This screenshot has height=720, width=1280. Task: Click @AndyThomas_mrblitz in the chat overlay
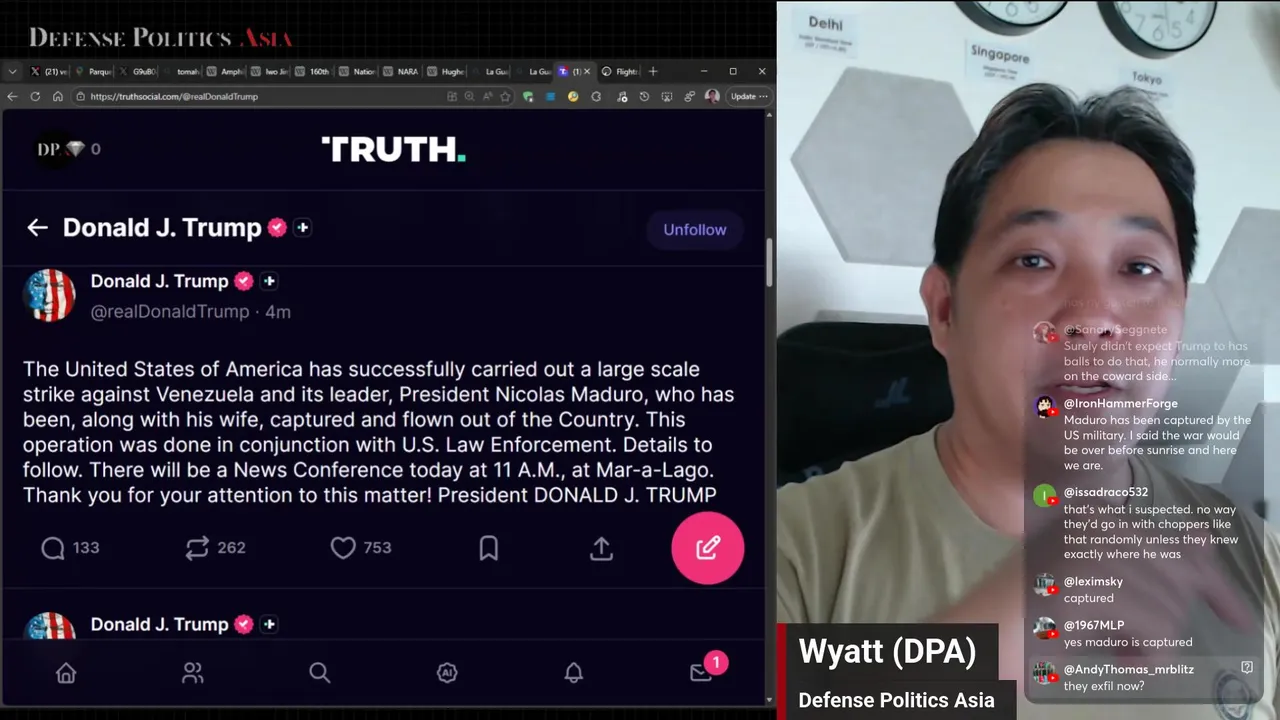click(x=1129, y=669)
